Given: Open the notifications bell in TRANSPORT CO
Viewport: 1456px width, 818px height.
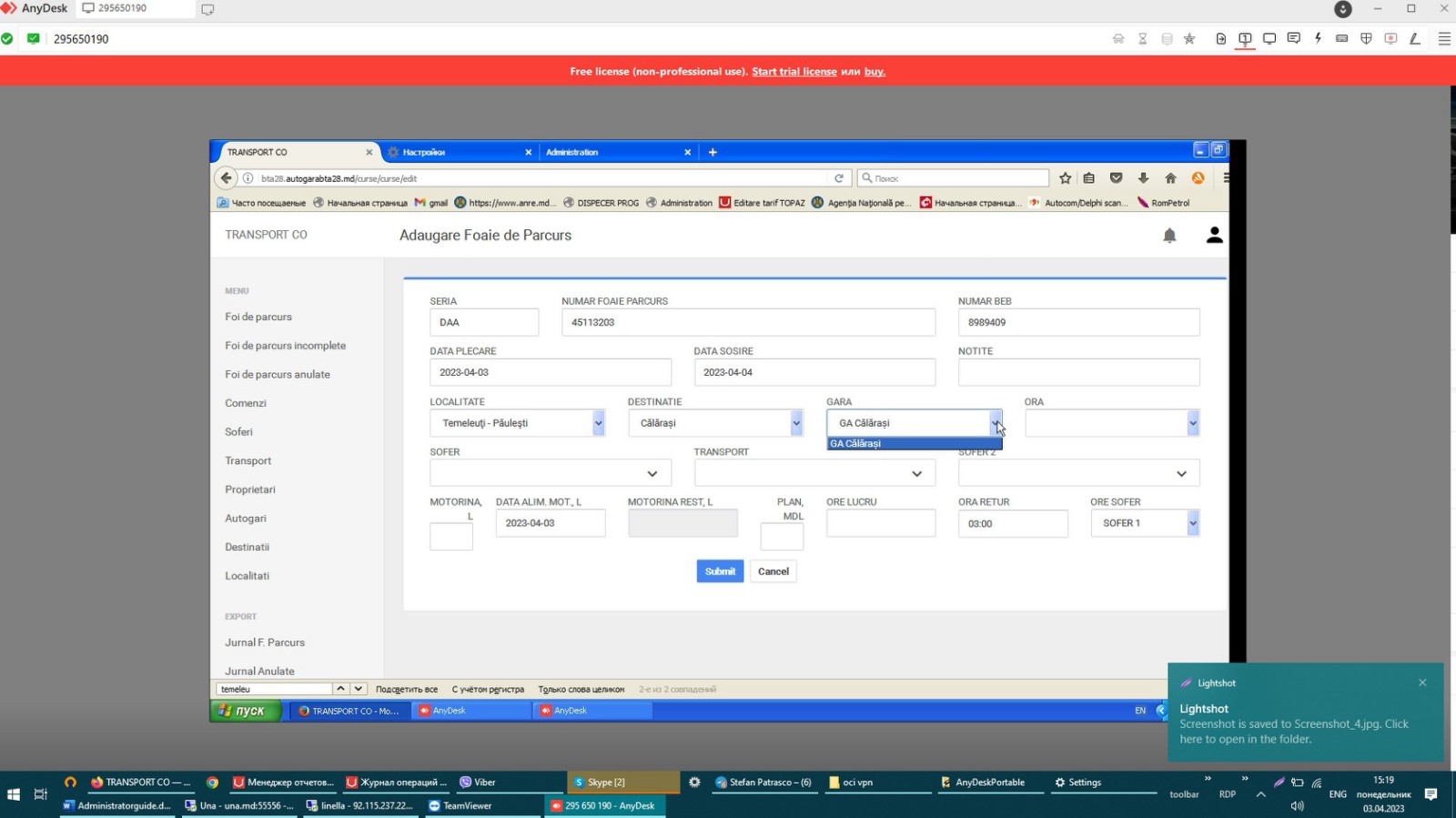Looking at the screenshot, I should coord(1169,236).
